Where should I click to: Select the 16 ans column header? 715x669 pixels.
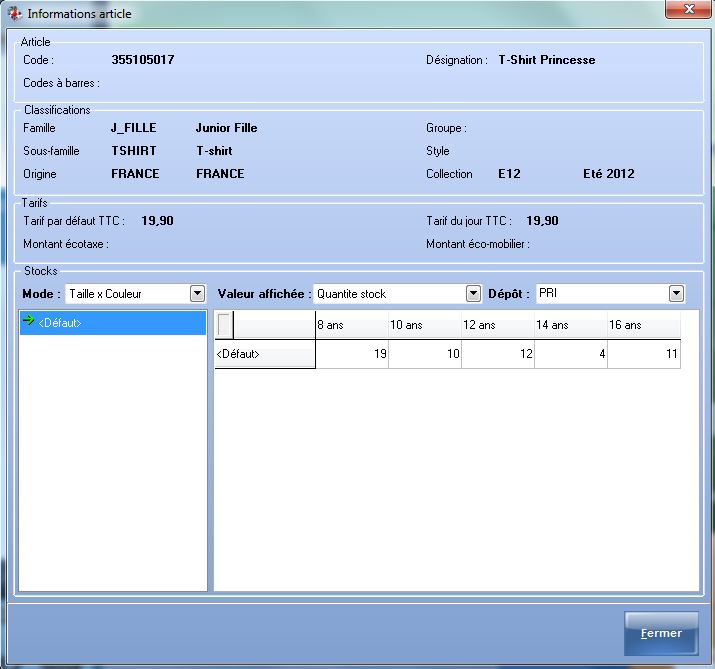pyautogui.click(x=643, y=325)
